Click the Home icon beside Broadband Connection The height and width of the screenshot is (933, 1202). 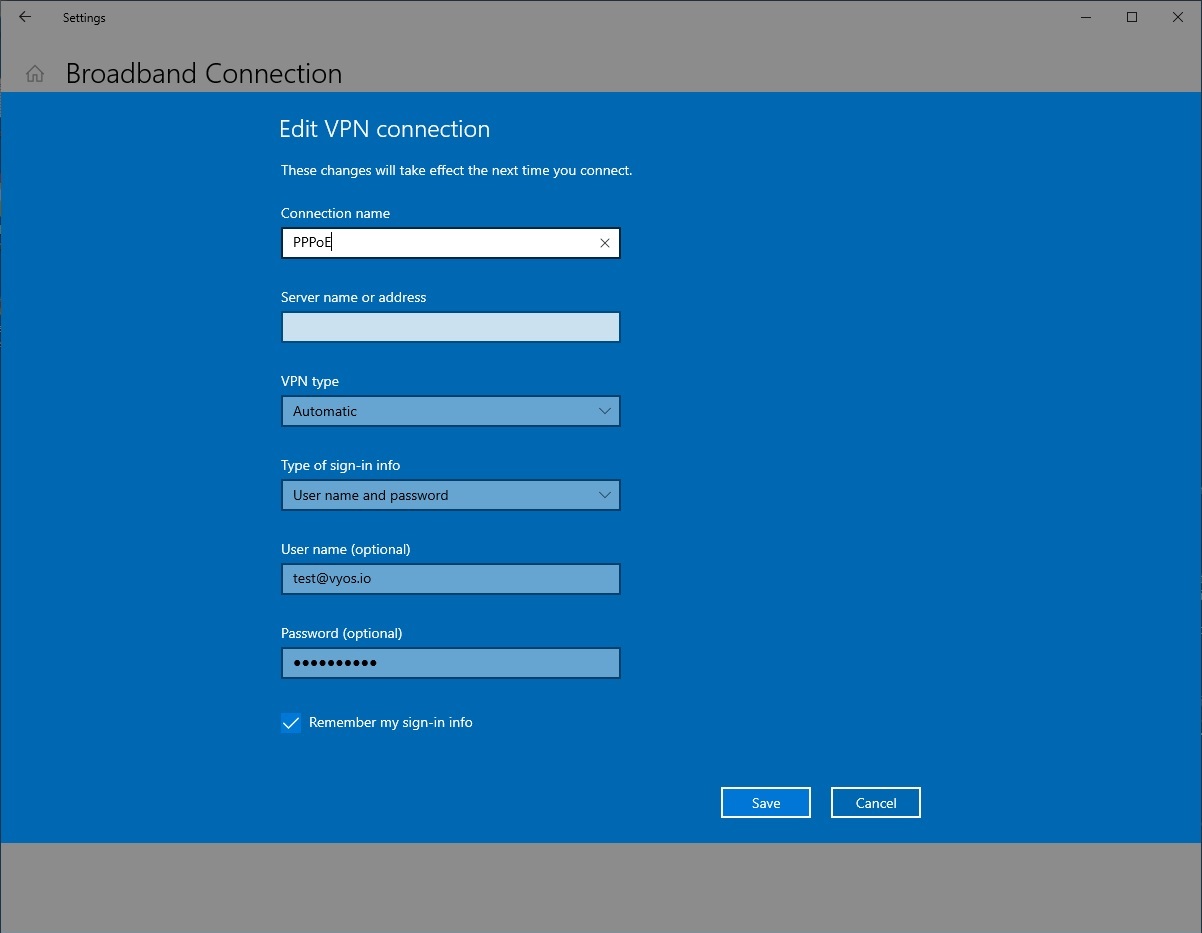click(x=35, y=74)
